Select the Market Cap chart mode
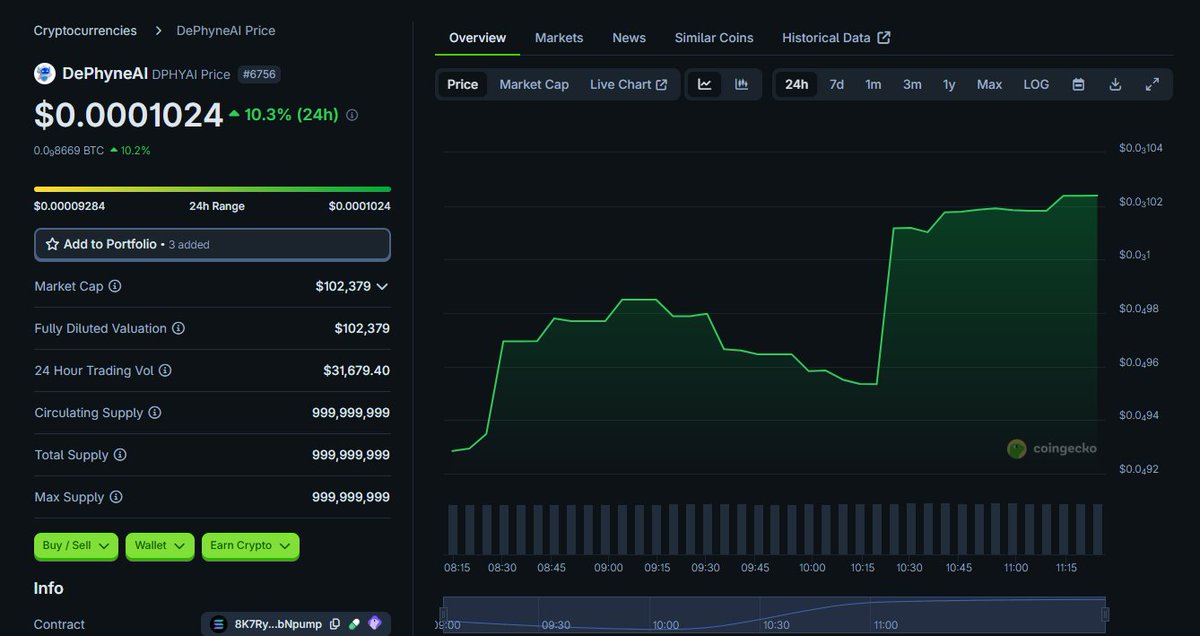Viewport: 1200px width, 636px height. pyautogui.click(x=534, y=84)
